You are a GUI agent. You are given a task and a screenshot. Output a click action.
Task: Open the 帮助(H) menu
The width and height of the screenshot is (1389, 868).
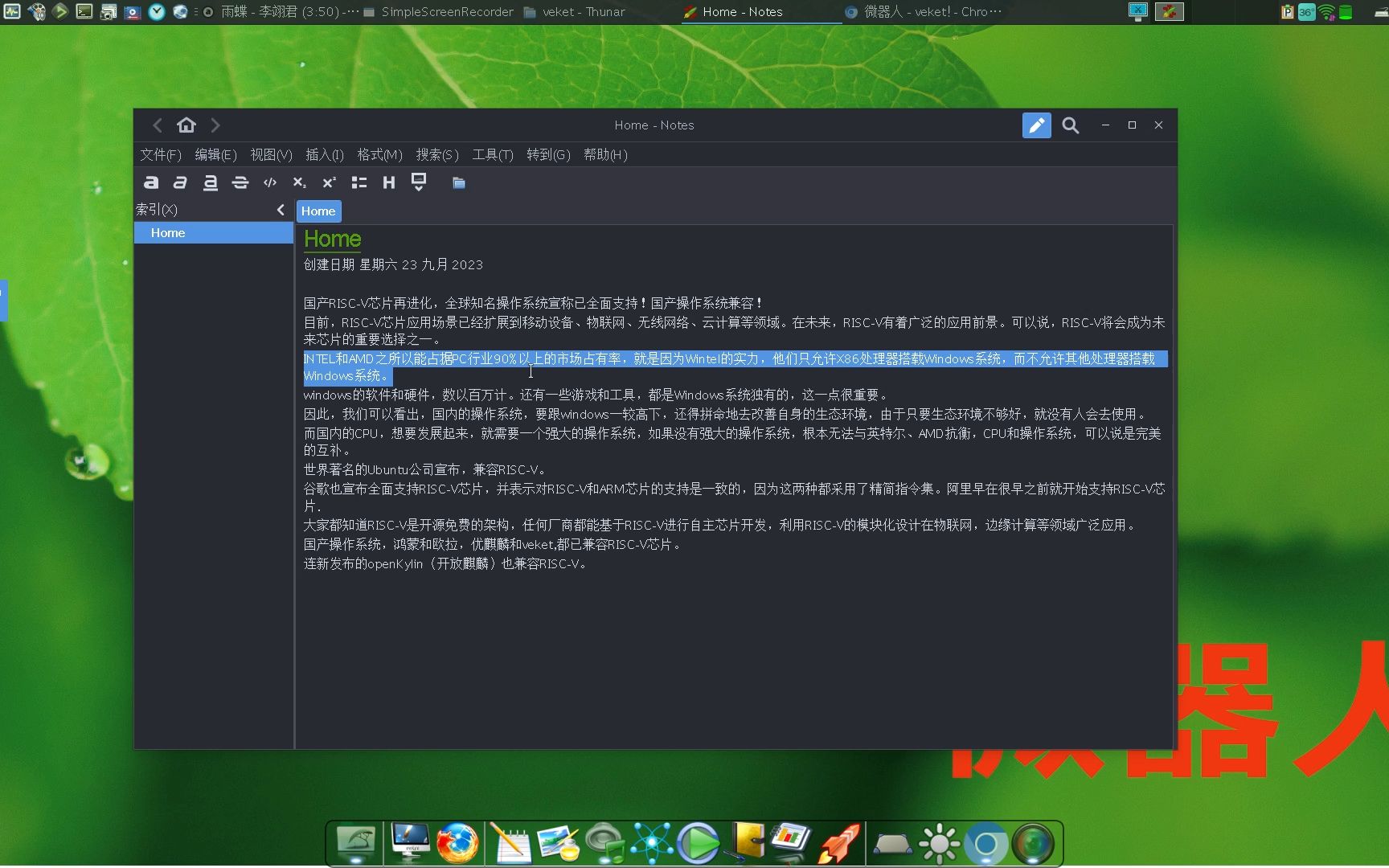pos(605,154)
